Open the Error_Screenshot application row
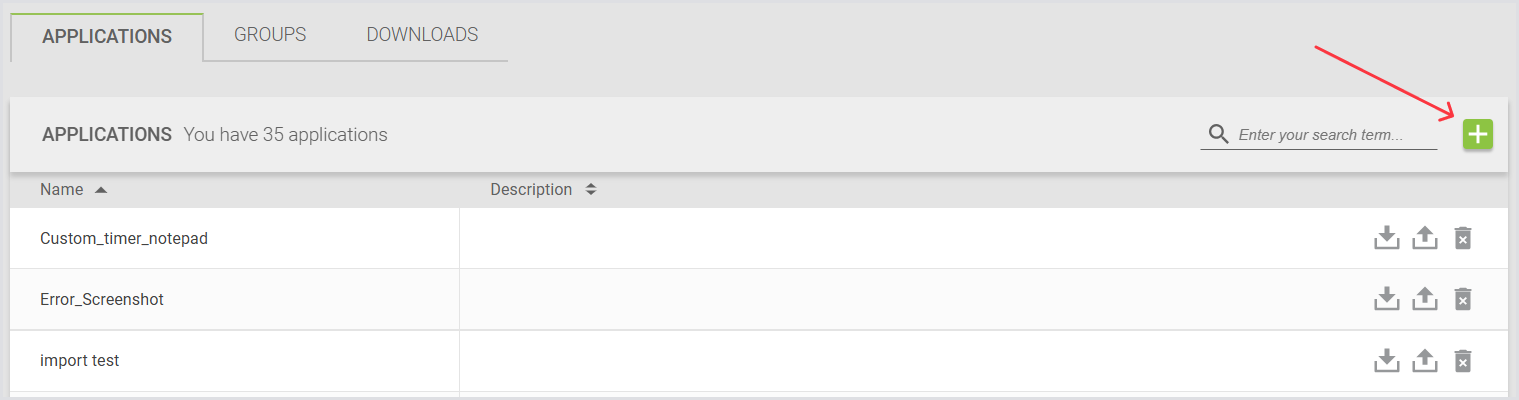This screenshot has width=1519, height=400. 102,300
